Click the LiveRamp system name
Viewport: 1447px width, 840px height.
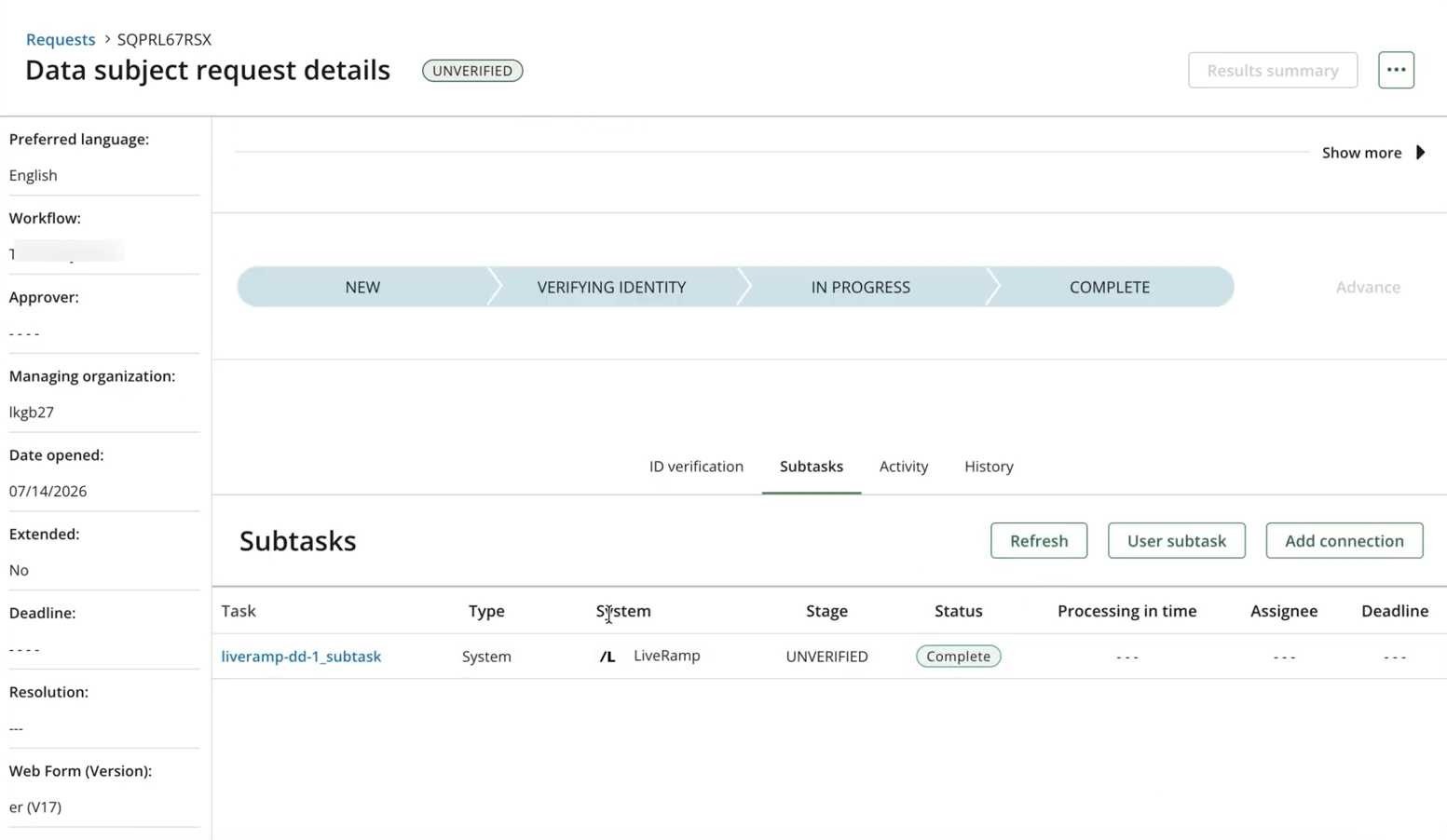(x=666, y=656)
